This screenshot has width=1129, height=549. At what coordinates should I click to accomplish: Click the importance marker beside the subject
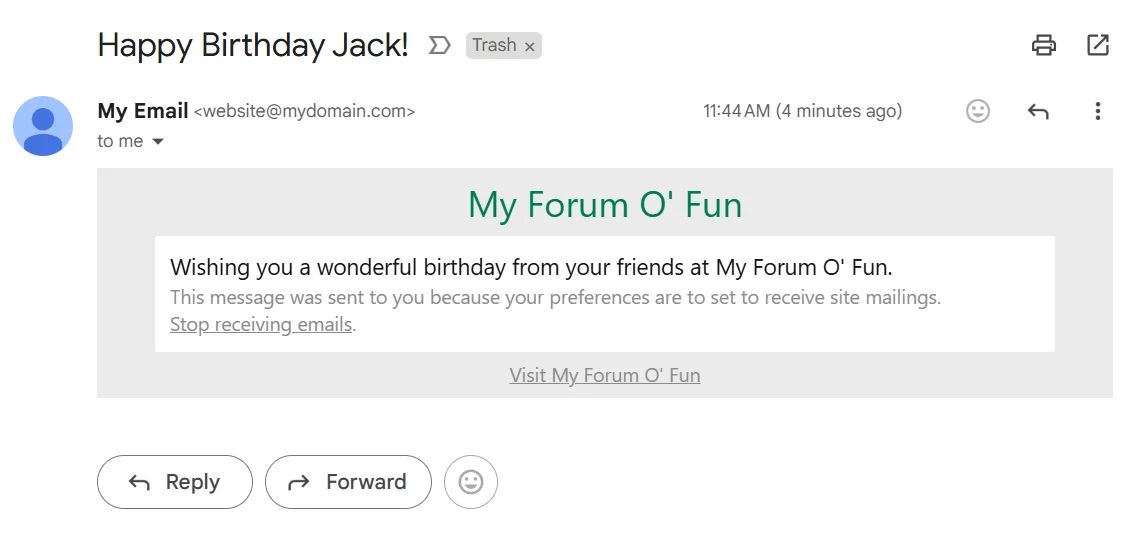pyautogui.click(x=439, y=45)
